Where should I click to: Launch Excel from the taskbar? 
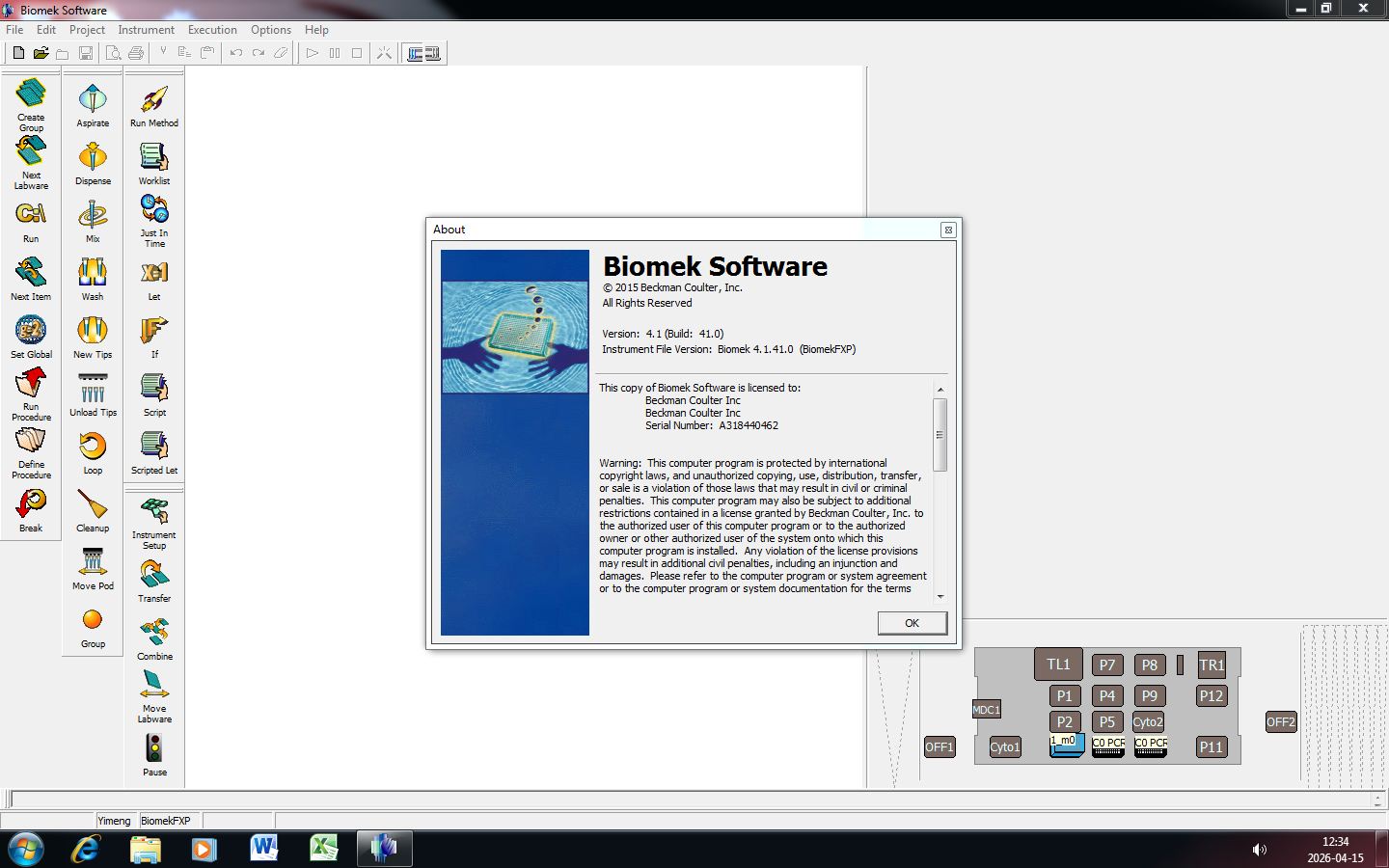pyautogui.click(x=323, y=849)
